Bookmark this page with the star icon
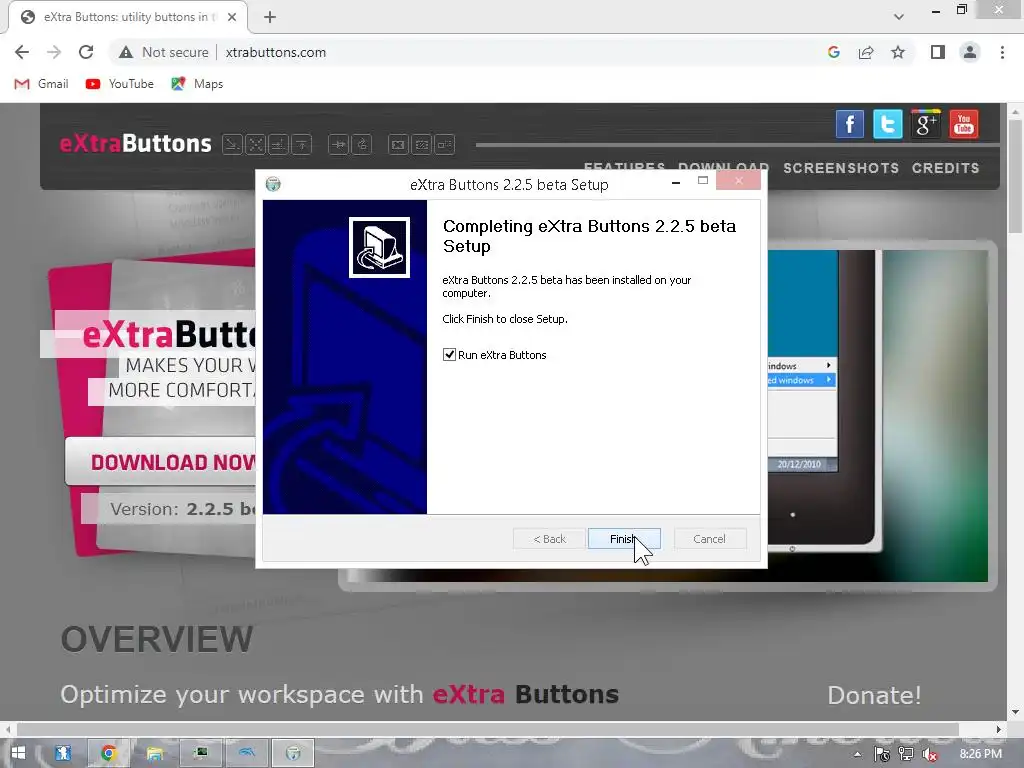The height and width of the screenshot is (768, 1024). (898, 52)
